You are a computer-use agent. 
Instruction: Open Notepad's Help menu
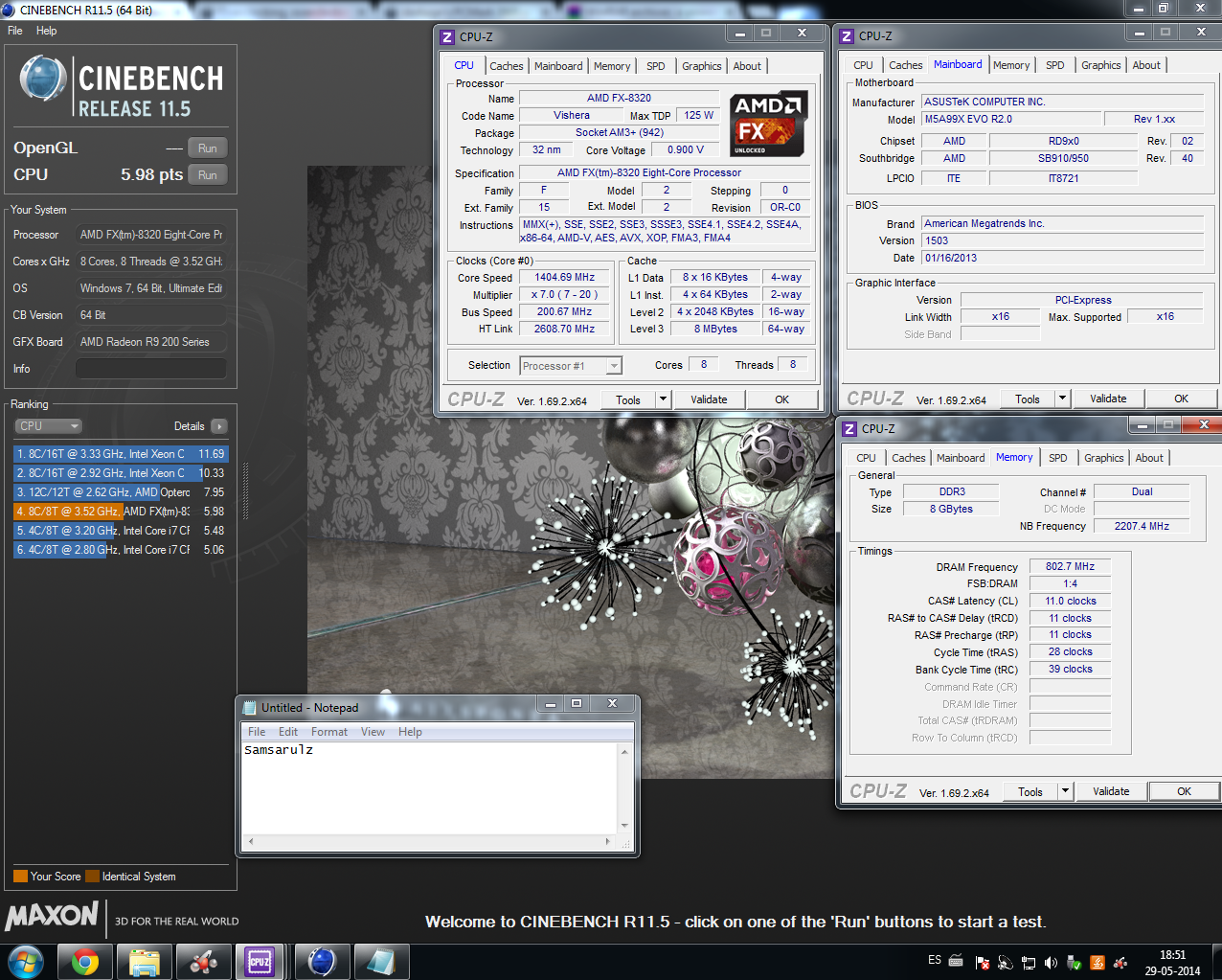(x=410, y=732)
